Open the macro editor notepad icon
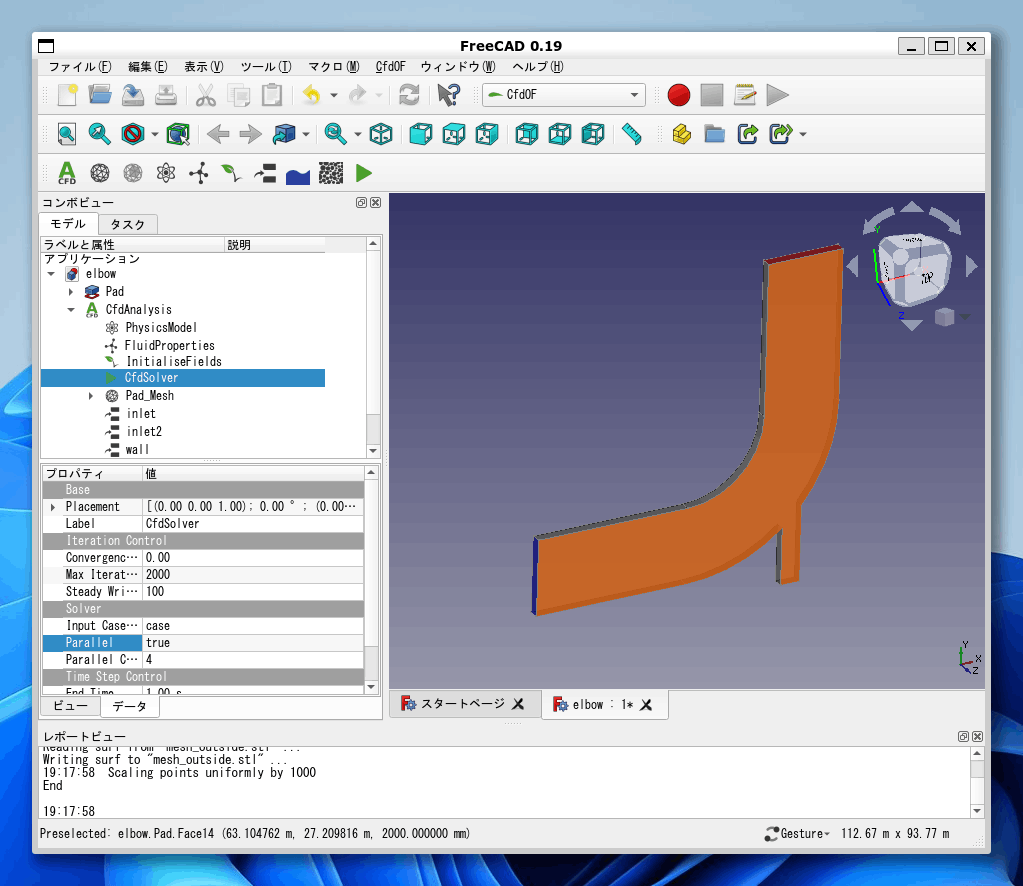This screenshot has width=1023, height=886. 744,95
